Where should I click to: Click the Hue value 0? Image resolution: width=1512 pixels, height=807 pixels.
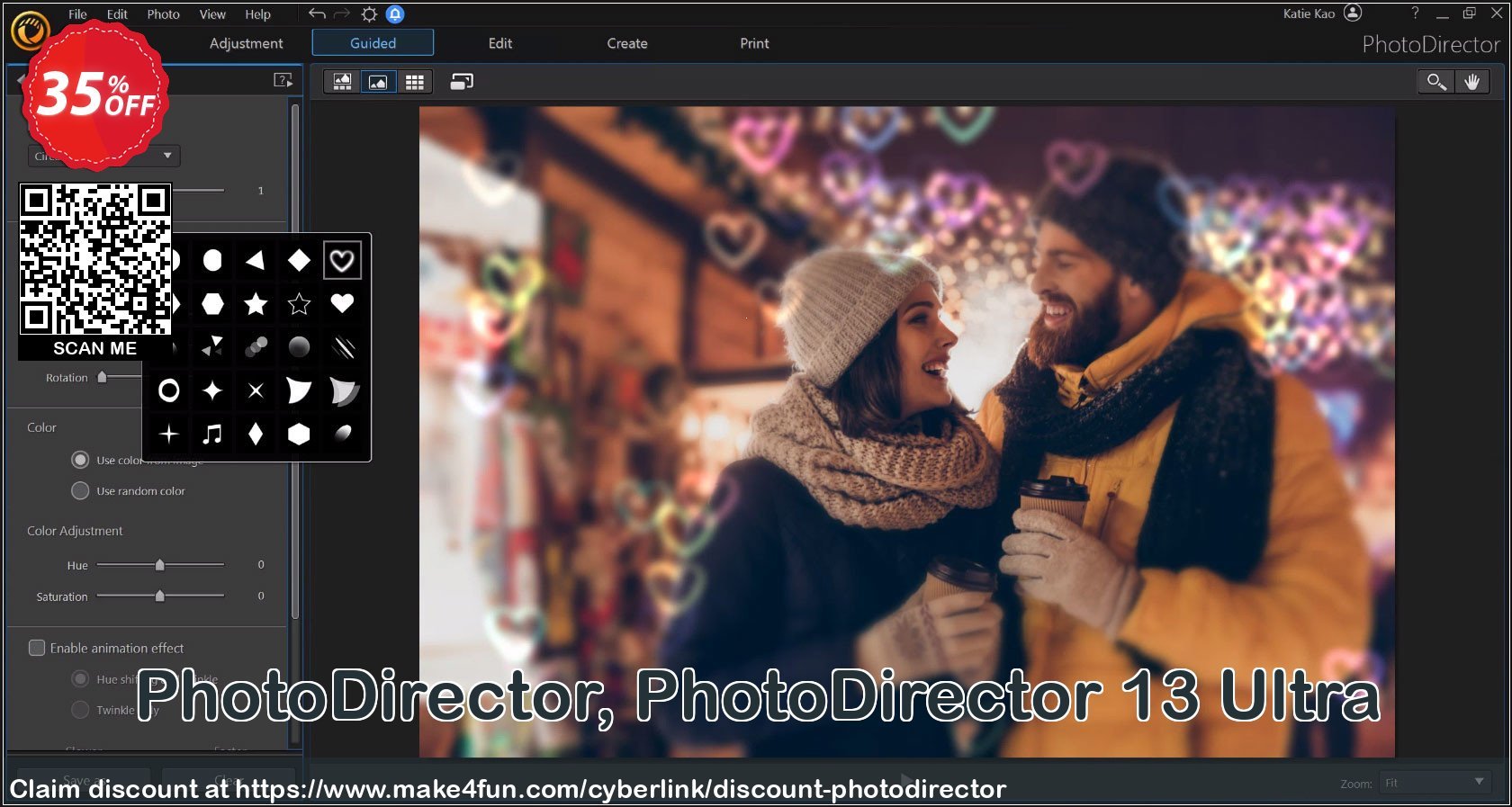pos(261,565)
